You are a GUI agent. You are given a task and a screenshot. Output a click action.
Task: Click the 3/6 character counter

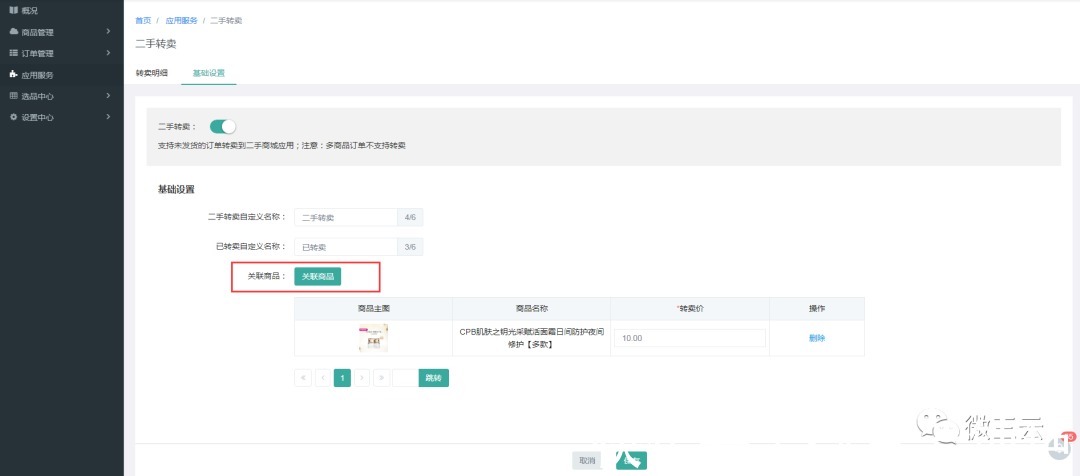coord(411,247)
